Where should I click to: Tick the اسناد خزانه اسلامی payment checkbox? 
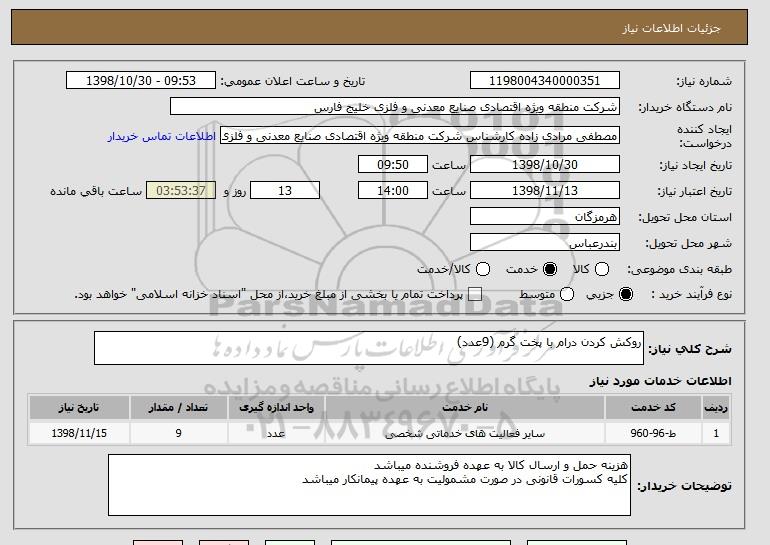click(x=475, y=294)
